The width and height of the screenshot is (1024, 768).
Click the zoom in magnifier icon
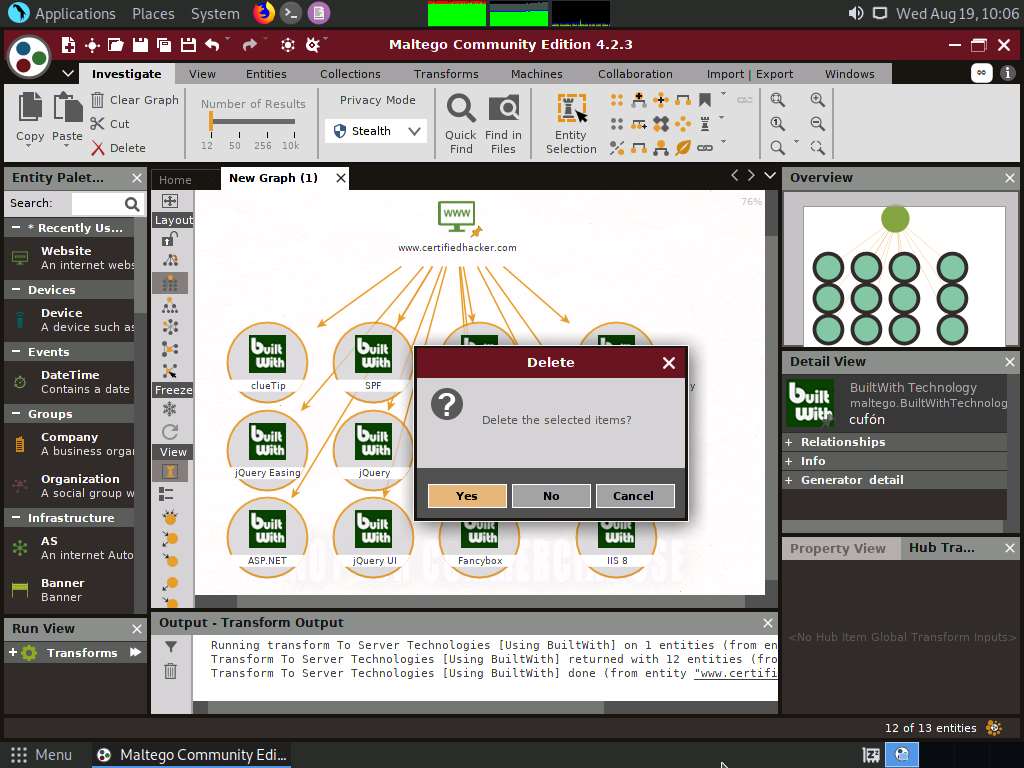(817, 100)
